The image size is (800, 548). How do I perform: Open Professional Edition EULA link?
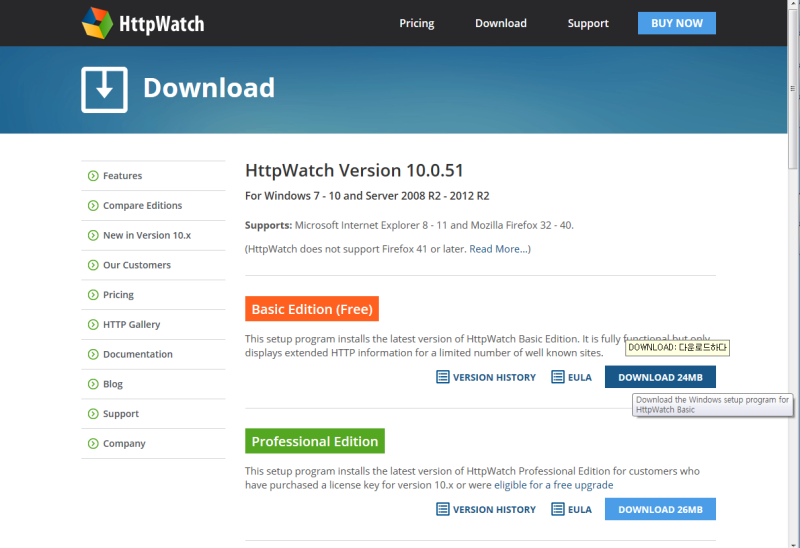580,510
